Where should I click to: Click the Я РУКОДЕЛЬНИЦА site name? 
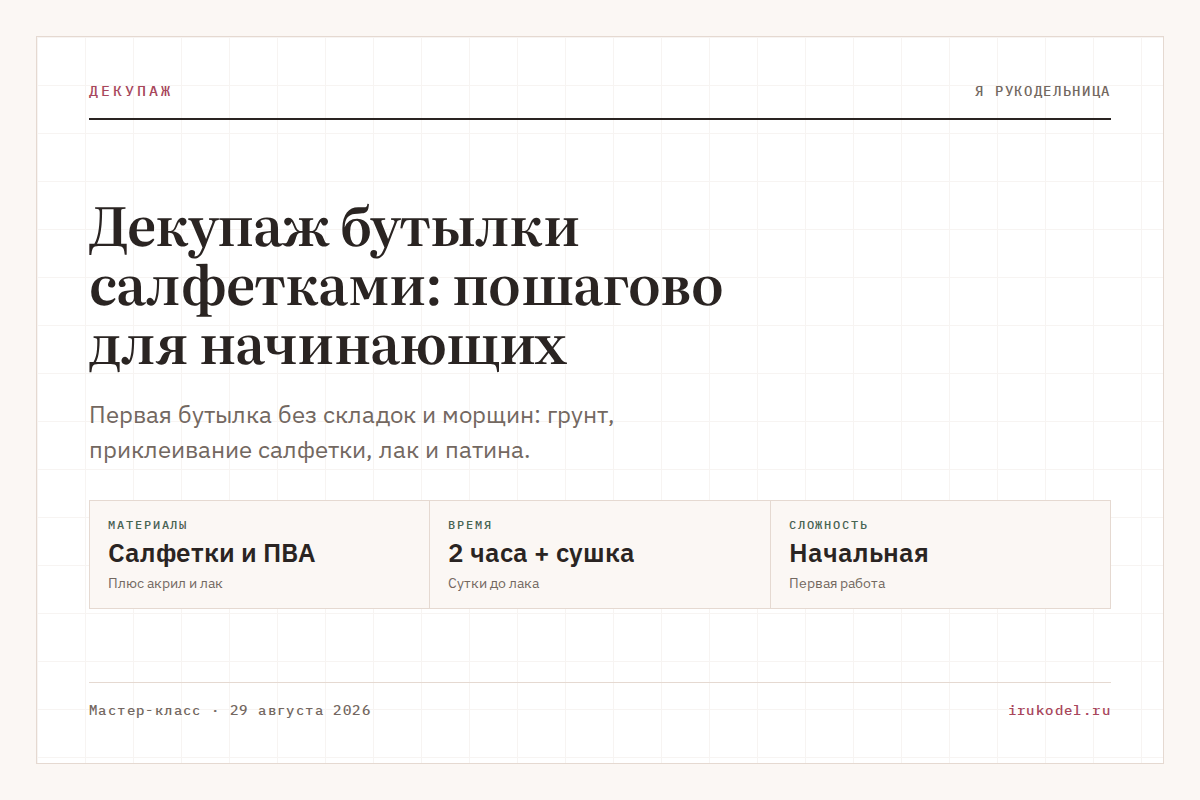(1043, 91)
